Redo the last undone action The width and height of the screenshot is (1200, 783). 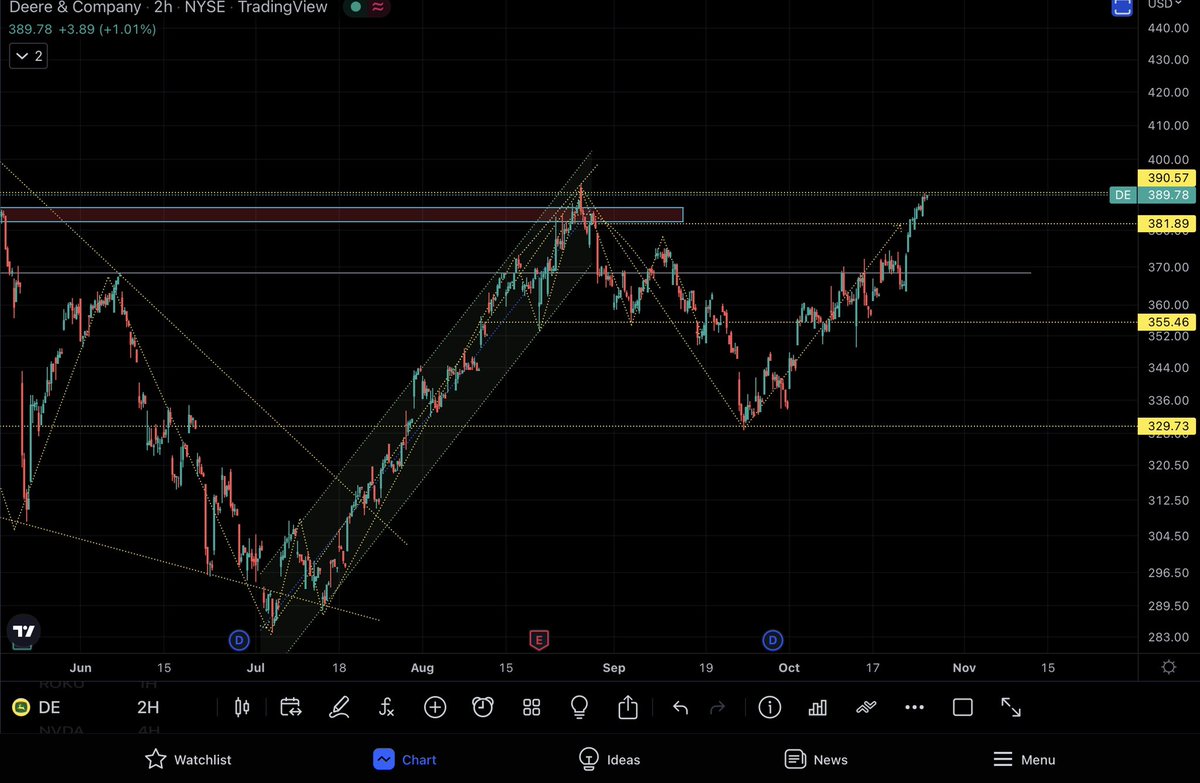(717, 708)
